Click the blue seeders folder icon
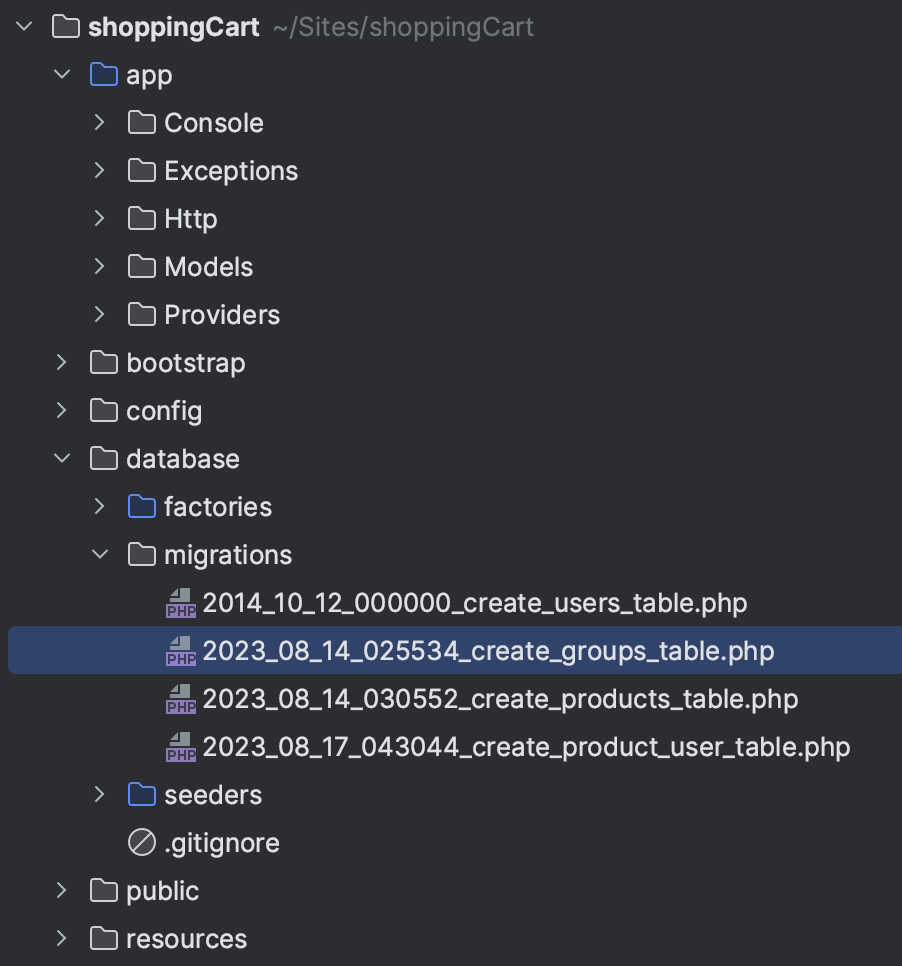The image size is (902, 966). click(142, 795)
